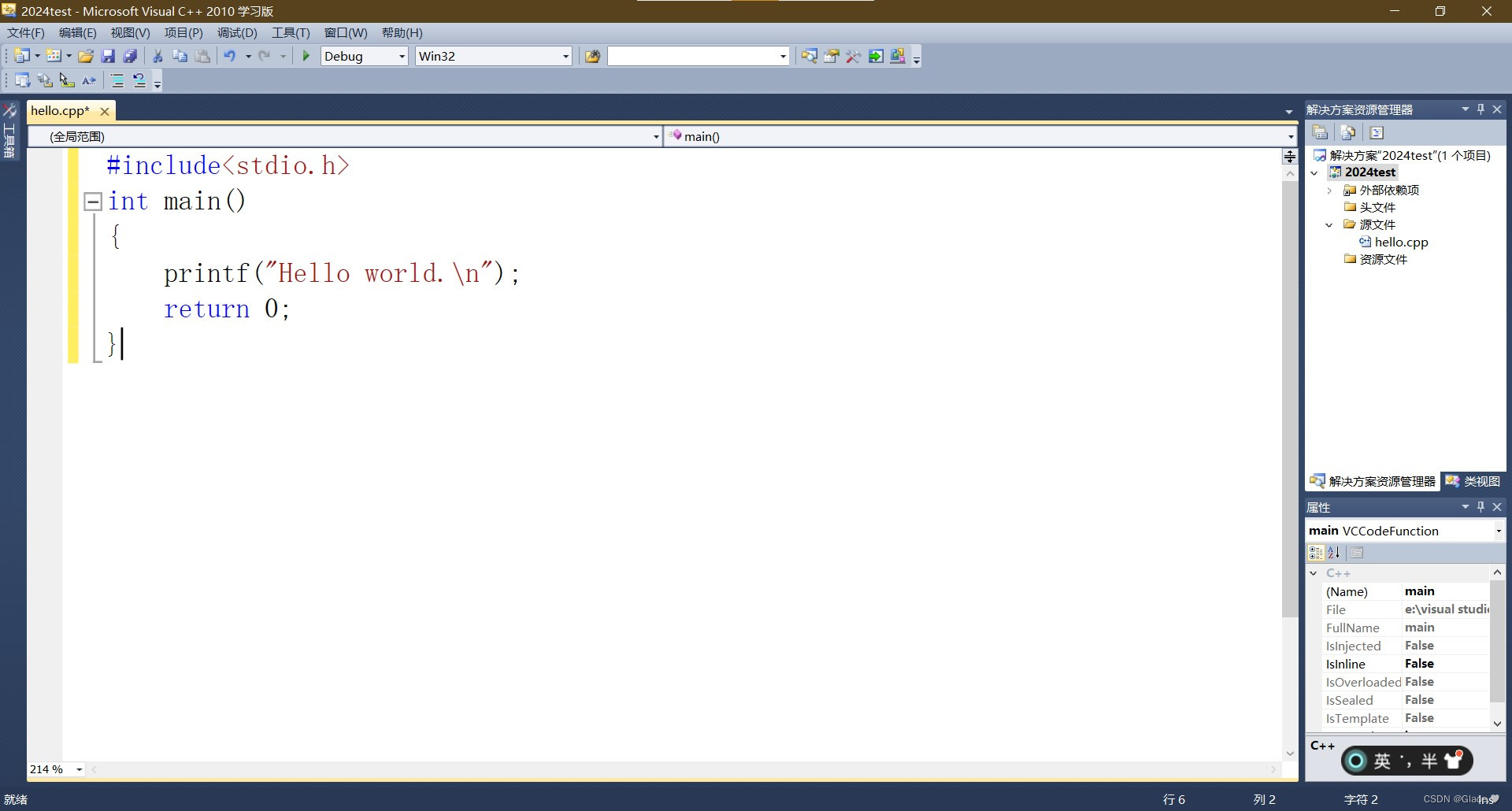The image size is (1512, 811).
Task: Switch IME between Chinese and English input
Action: 1380,761
